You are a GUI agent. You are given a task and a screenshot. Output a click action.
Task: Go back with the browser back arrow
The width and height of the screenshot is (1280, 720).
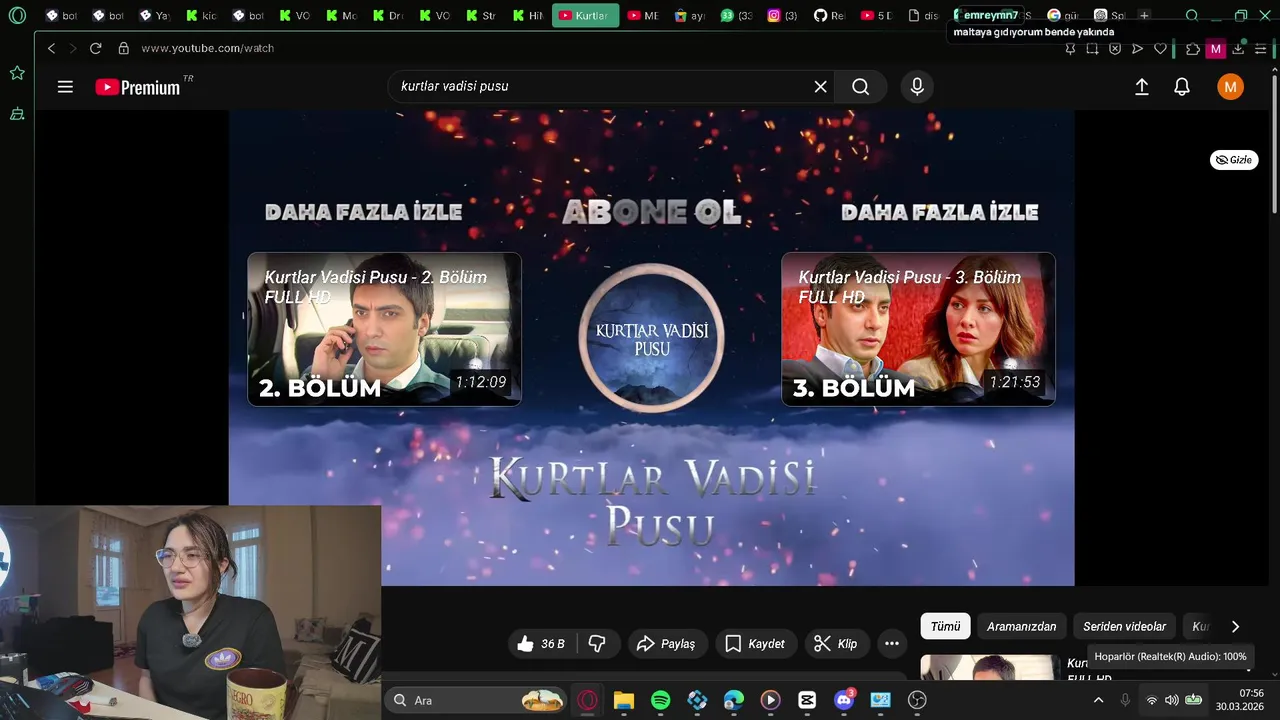coord(51,48)
